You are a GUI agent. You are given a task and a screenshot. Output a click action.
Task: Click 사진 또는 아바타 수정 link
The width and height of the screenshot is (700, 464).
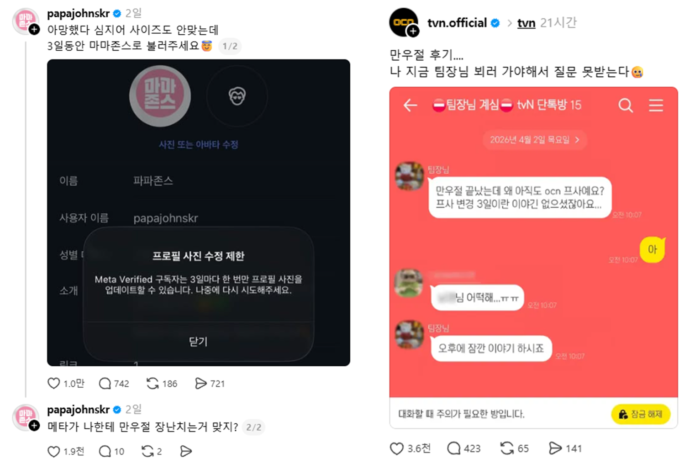click(198, 145)
